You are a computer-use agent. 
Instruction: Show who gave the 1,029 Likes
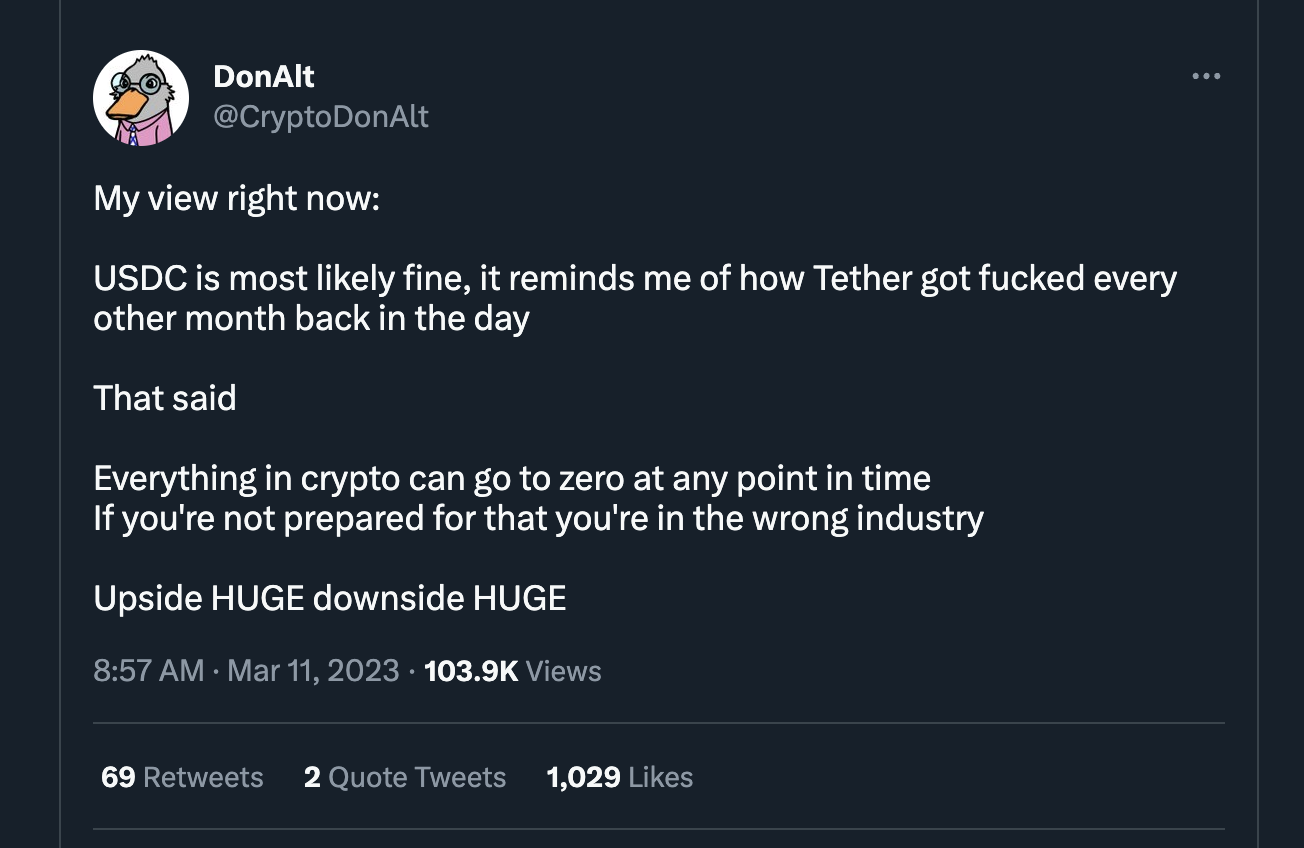click(x=620, y=777)
